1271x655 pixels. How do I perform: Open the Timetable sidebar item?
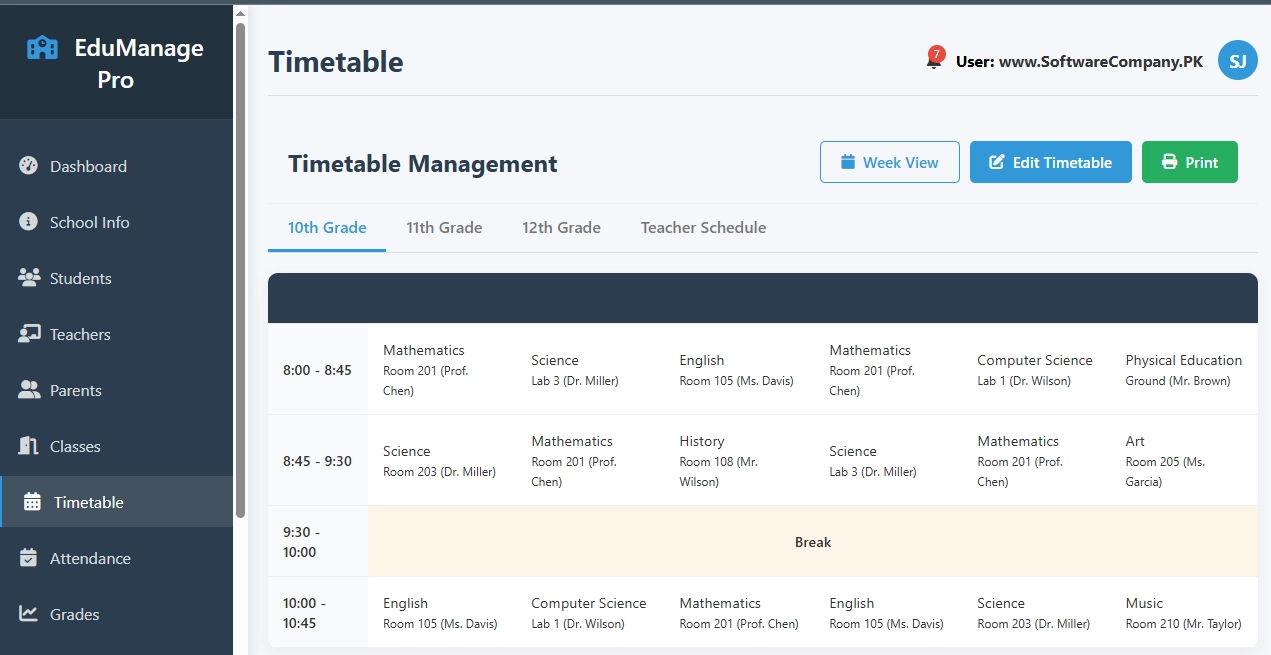click(x=89, y=501)
